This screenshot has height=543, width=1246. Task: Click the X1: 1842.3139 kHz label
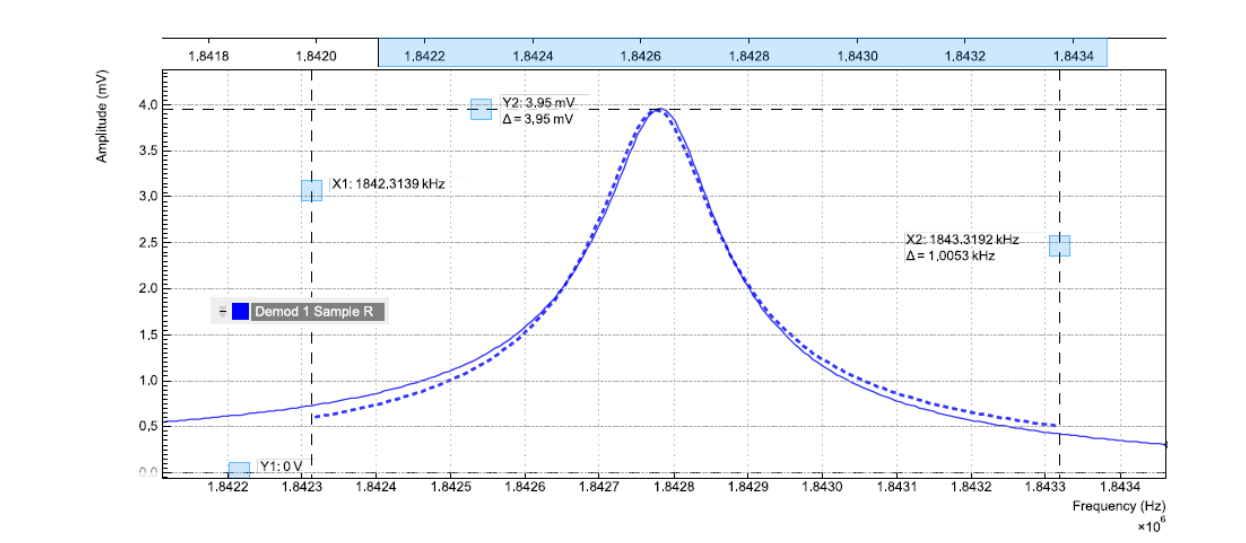pos(387,184)
